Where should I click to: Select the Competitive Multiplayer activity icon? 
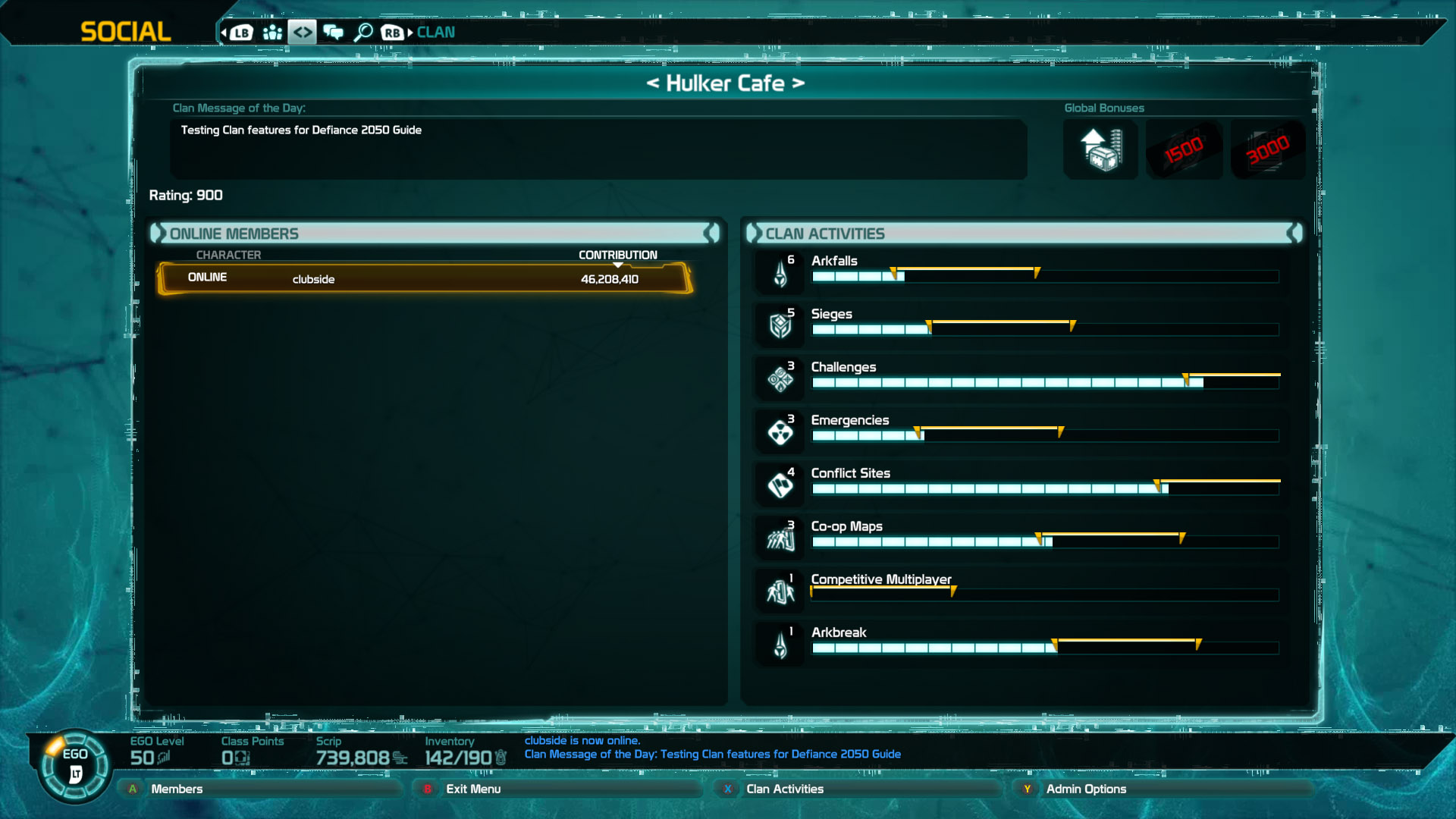780,591
